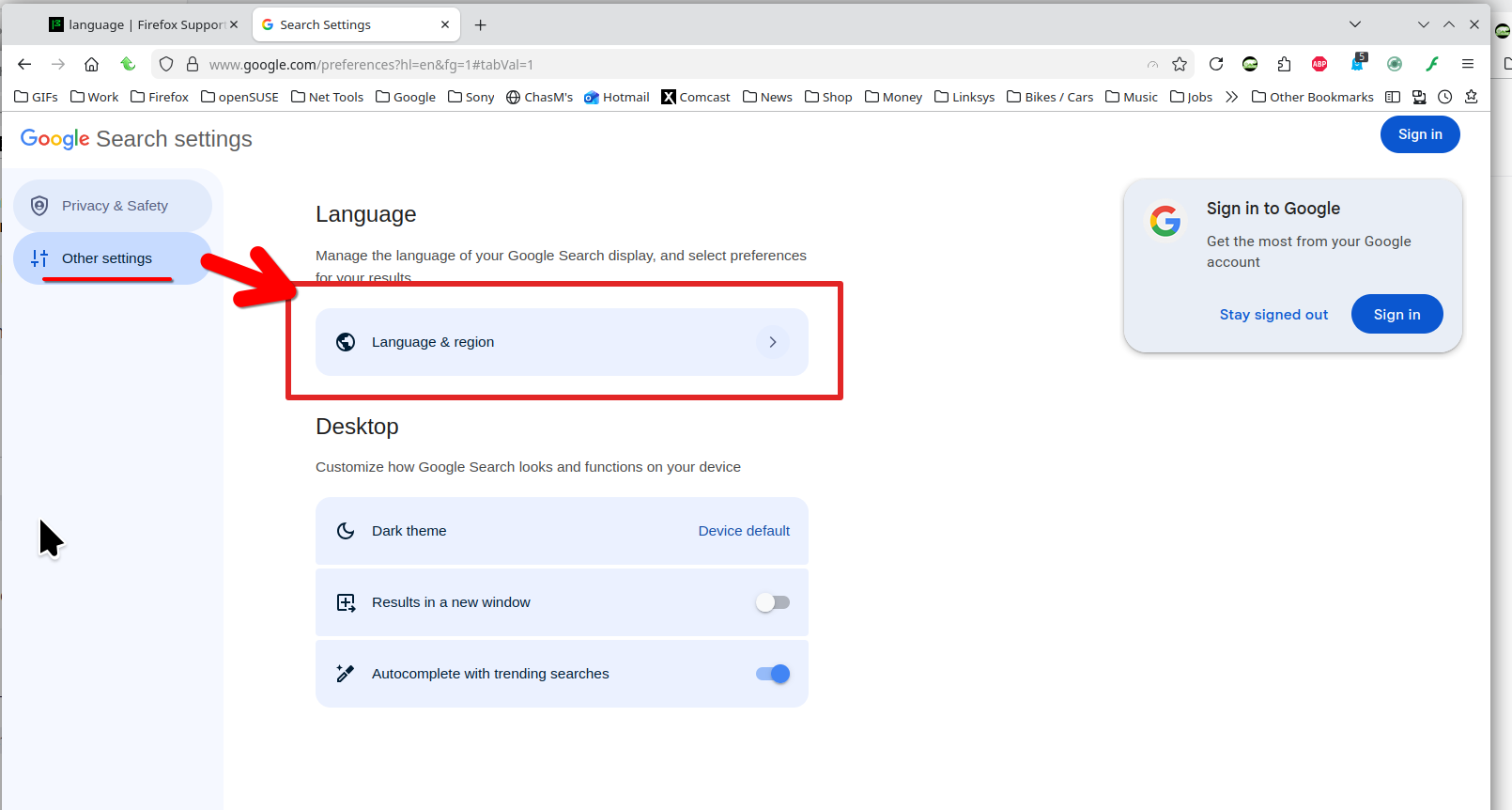Image resolution: width=1512 pixels, height=810 pixels.
Task: Click the Dark theme setting row label
Action: pyautogui.click(x=409, y=531)
